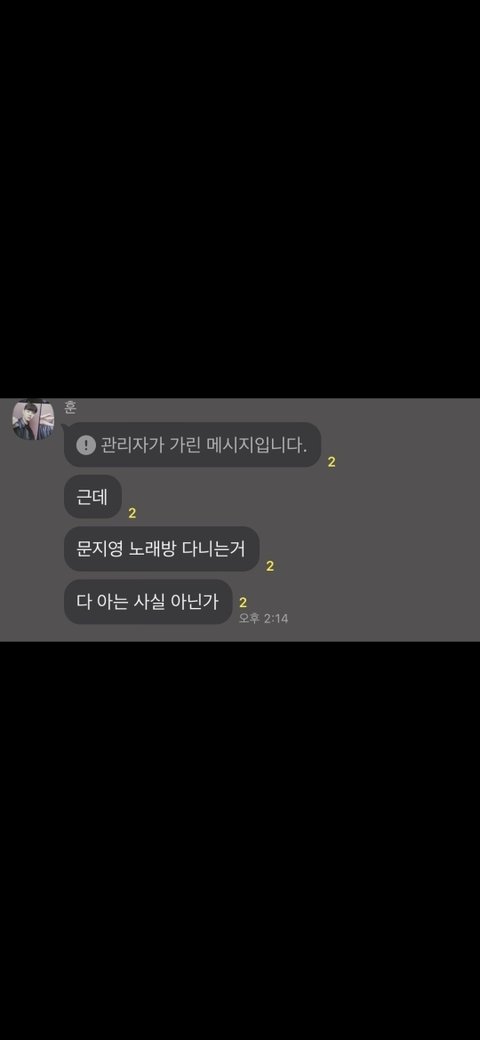
Task: Click the word 가린 in hidden notice
Action: tap(188, 445)
